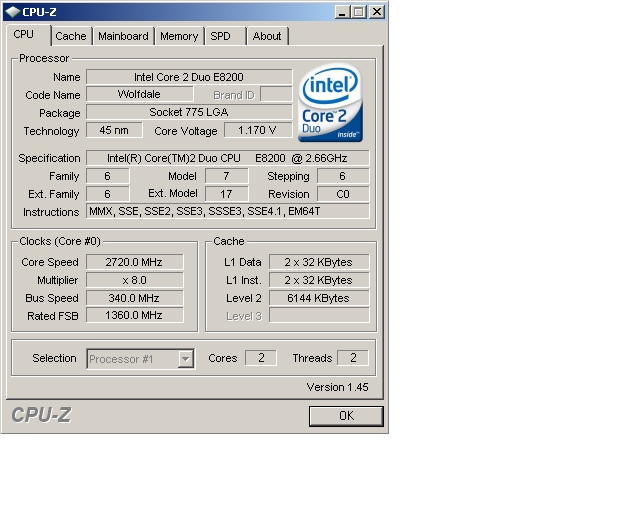Click the L1 Inst. 2 x 32 KBytes value
Screen dimensions: 640x512
tap(319, 280)
